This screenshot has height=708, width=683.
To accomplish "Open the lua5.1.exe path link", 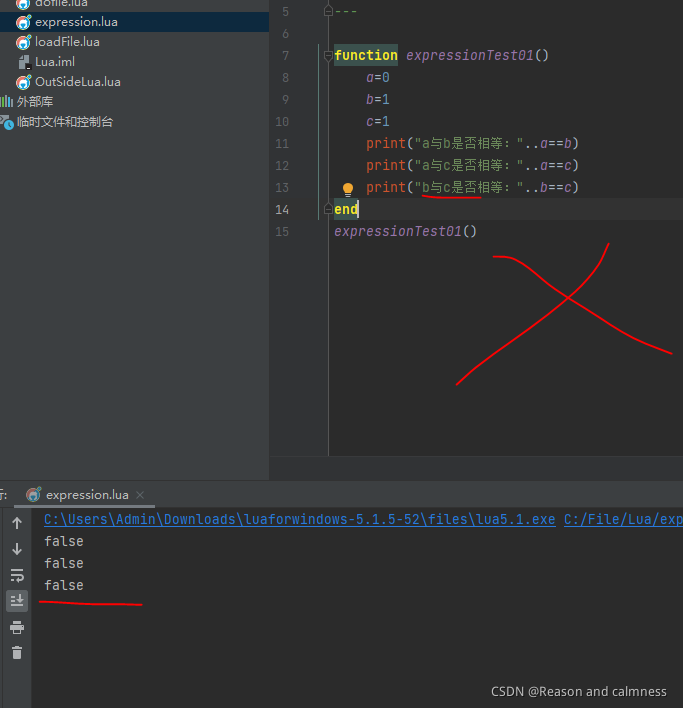I will [x=300, y=519].
